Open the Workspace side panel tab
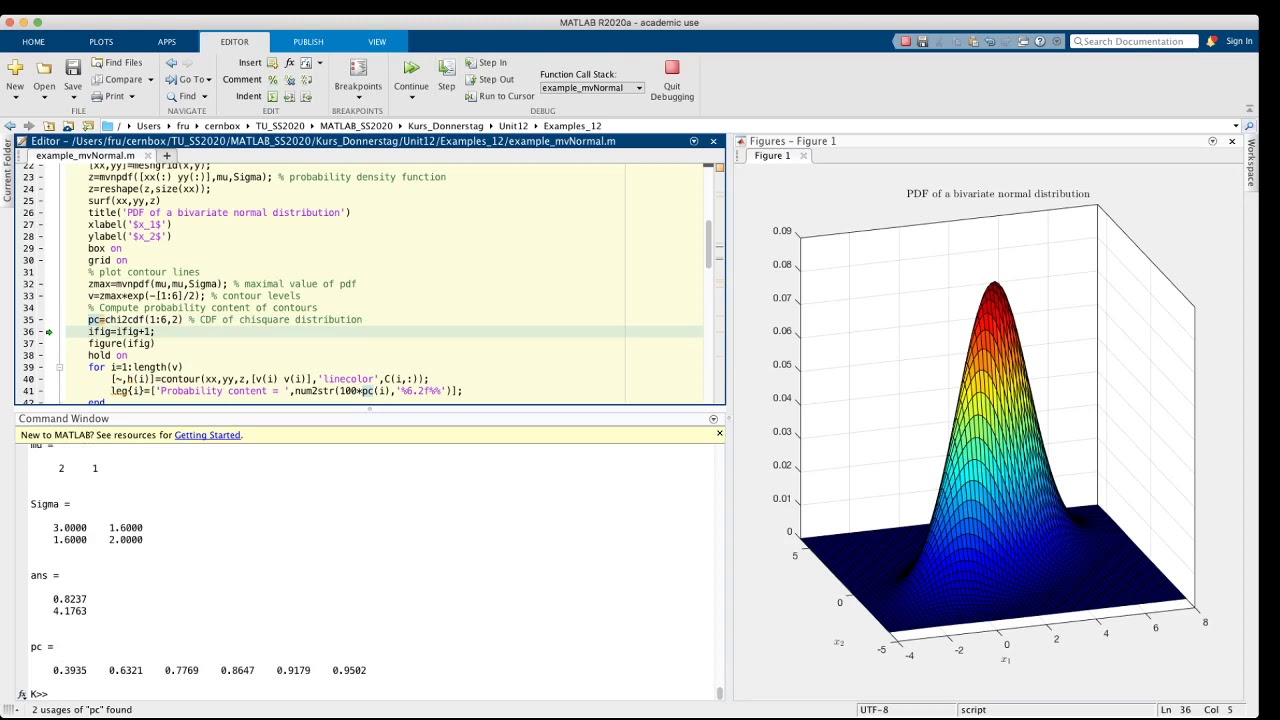 tap(1250, 162)
